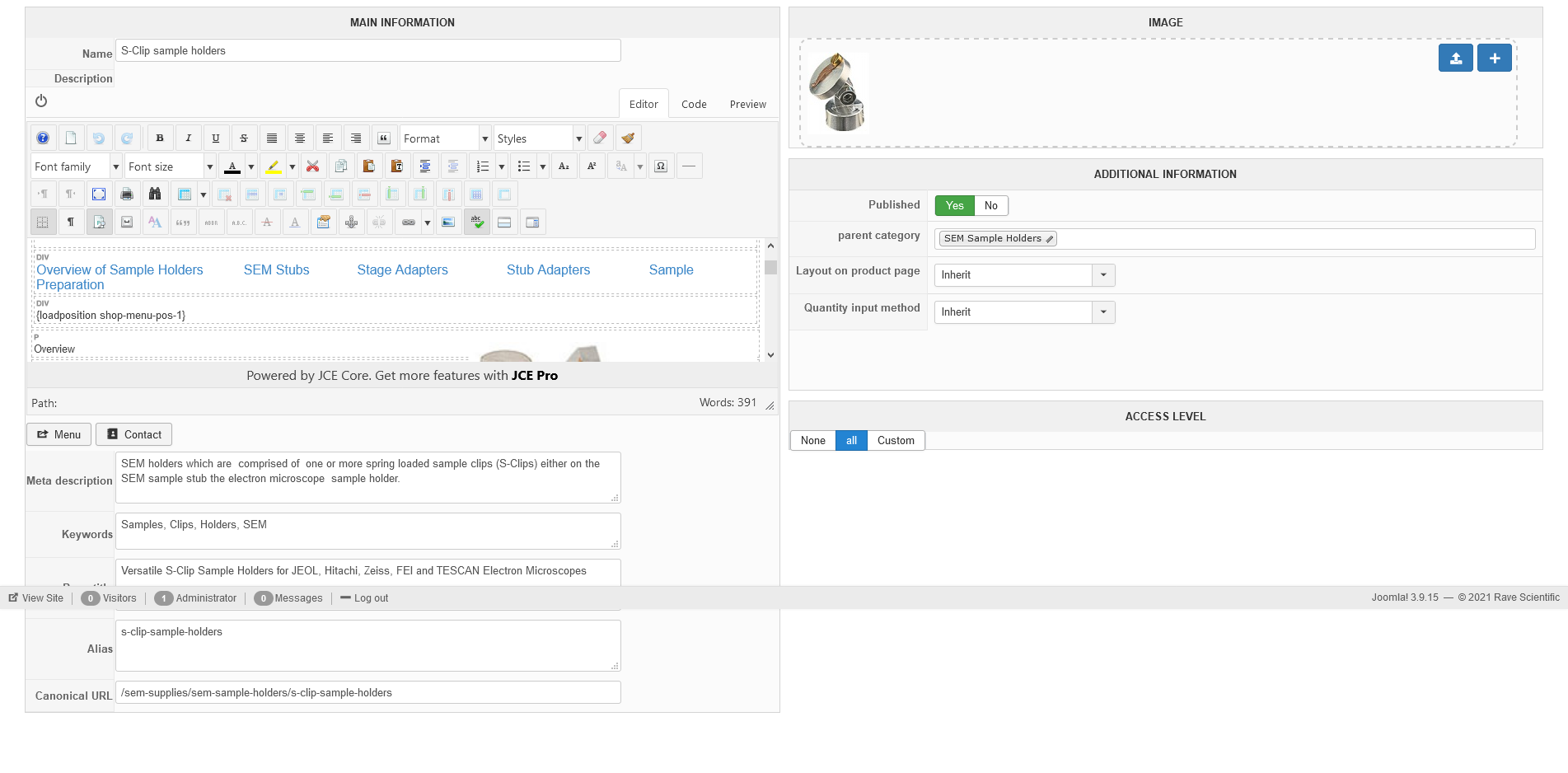Open search and replace binoculars icon

coord(155,194)
